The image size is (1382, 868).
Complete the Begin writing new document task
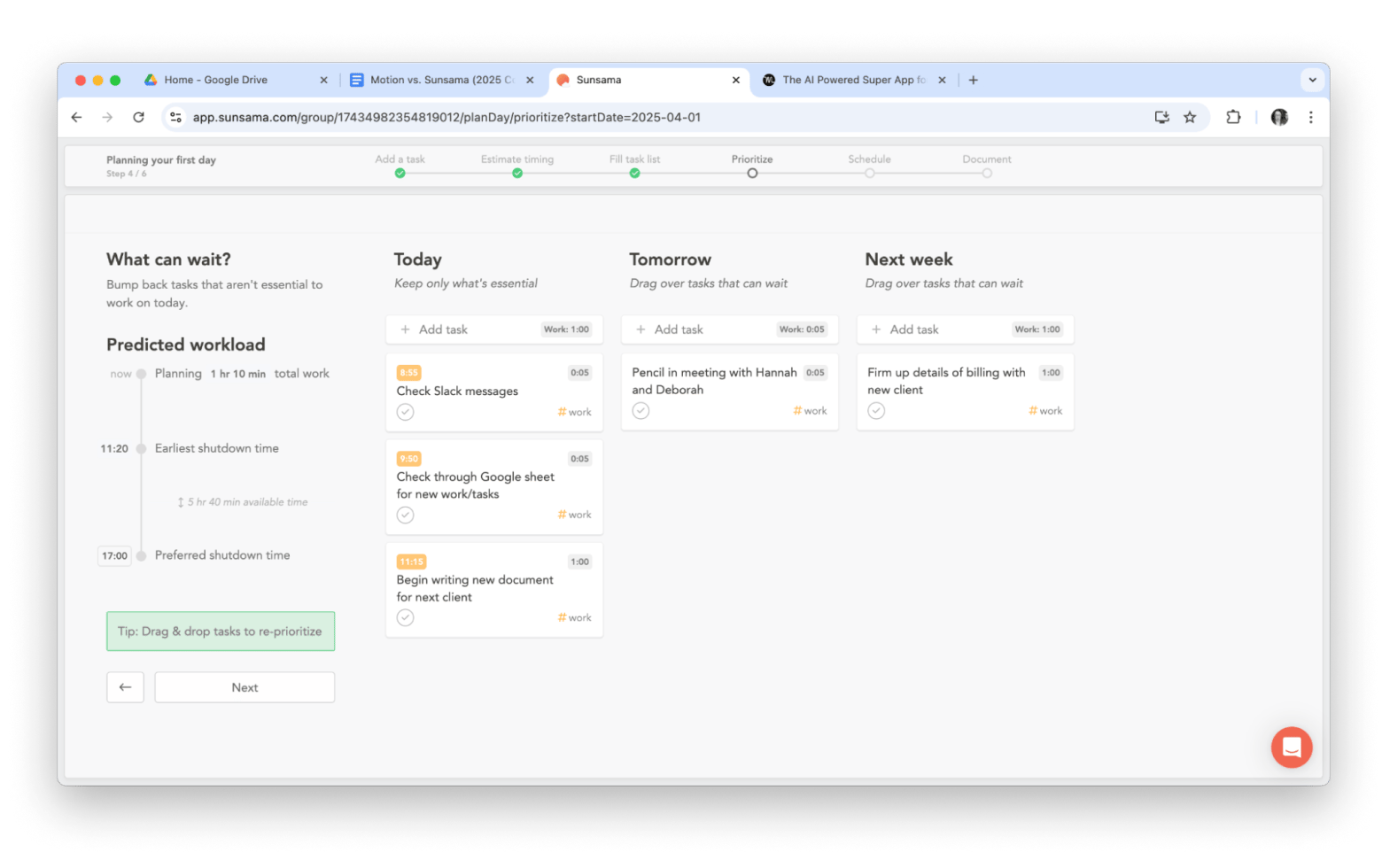[x=405, y=618]
